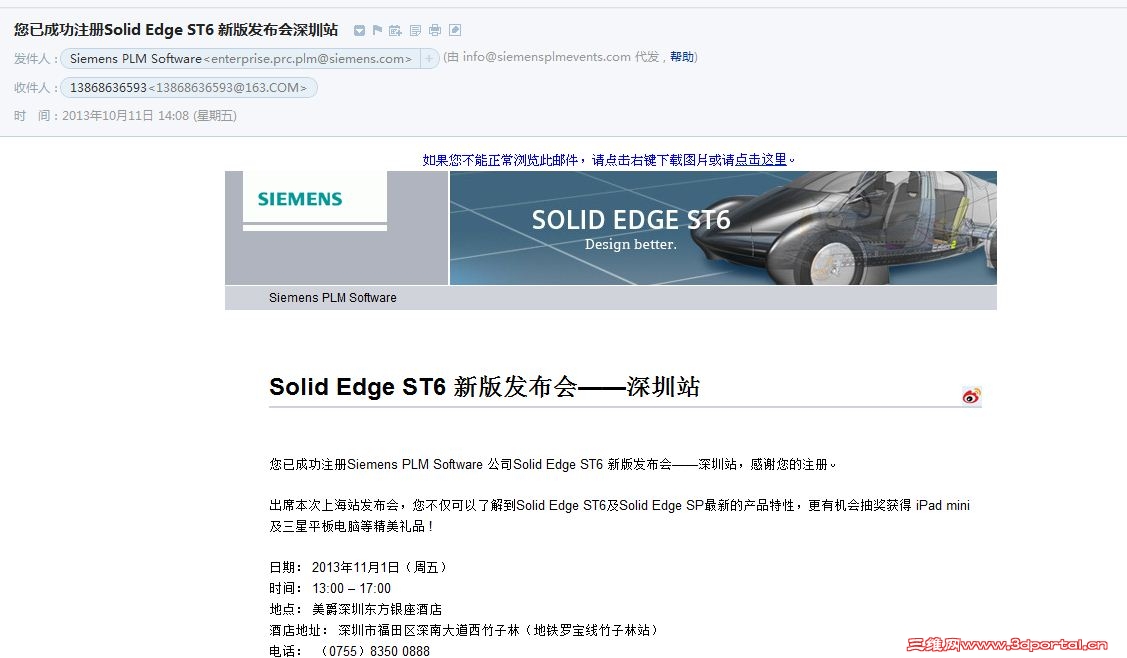This screenshot has height=658, width=1127.
Task: Click the 点击这里 link to view online
Action: 761,159
